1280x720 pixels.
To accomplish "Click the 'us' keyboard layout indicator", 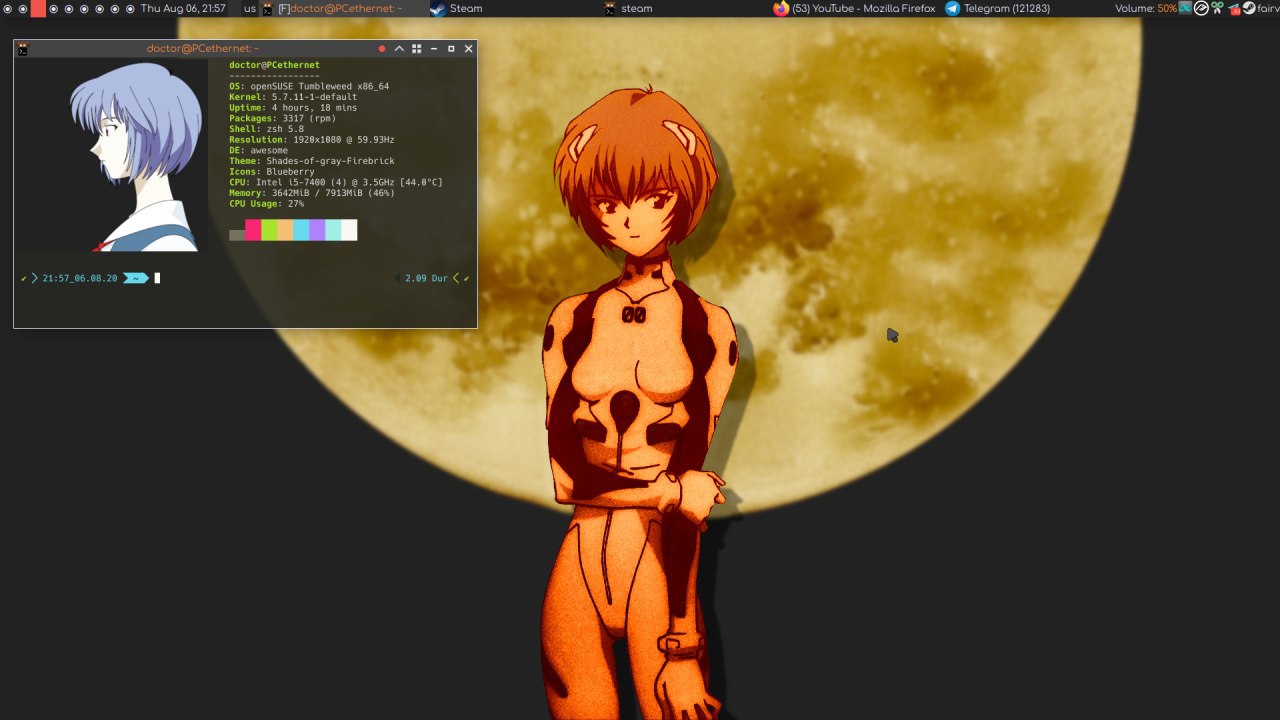I will coord(250,8).
